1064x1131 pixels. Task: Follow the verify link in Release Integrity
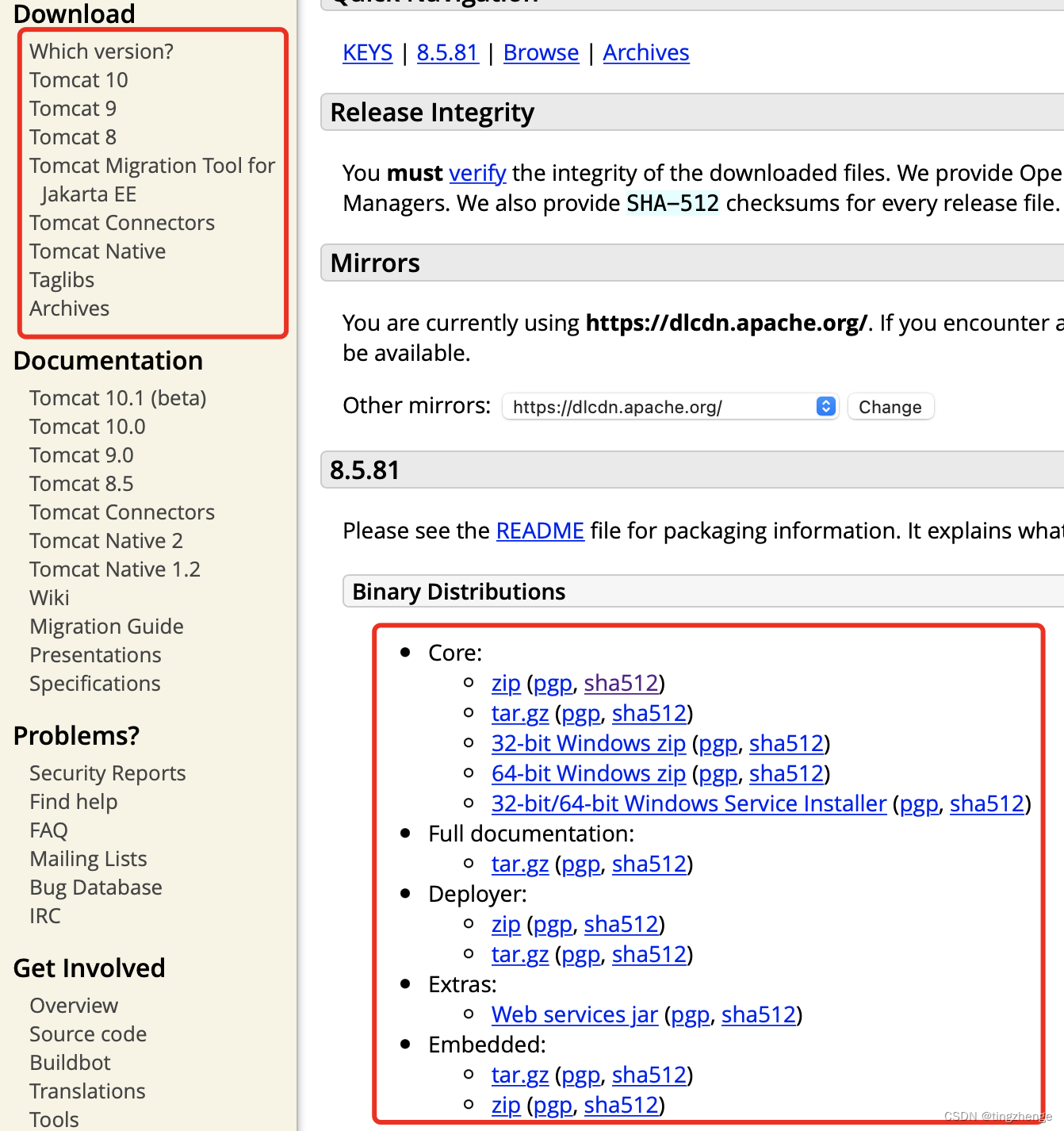coord(477,173)
